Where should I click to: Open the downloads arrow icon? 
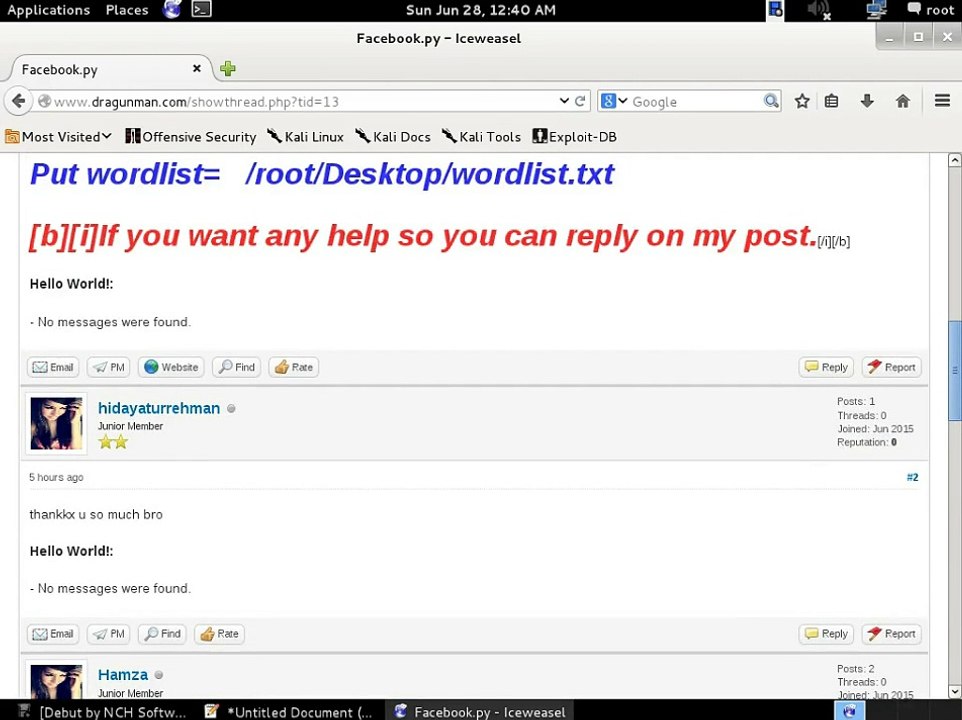click(x=867, y=101)
